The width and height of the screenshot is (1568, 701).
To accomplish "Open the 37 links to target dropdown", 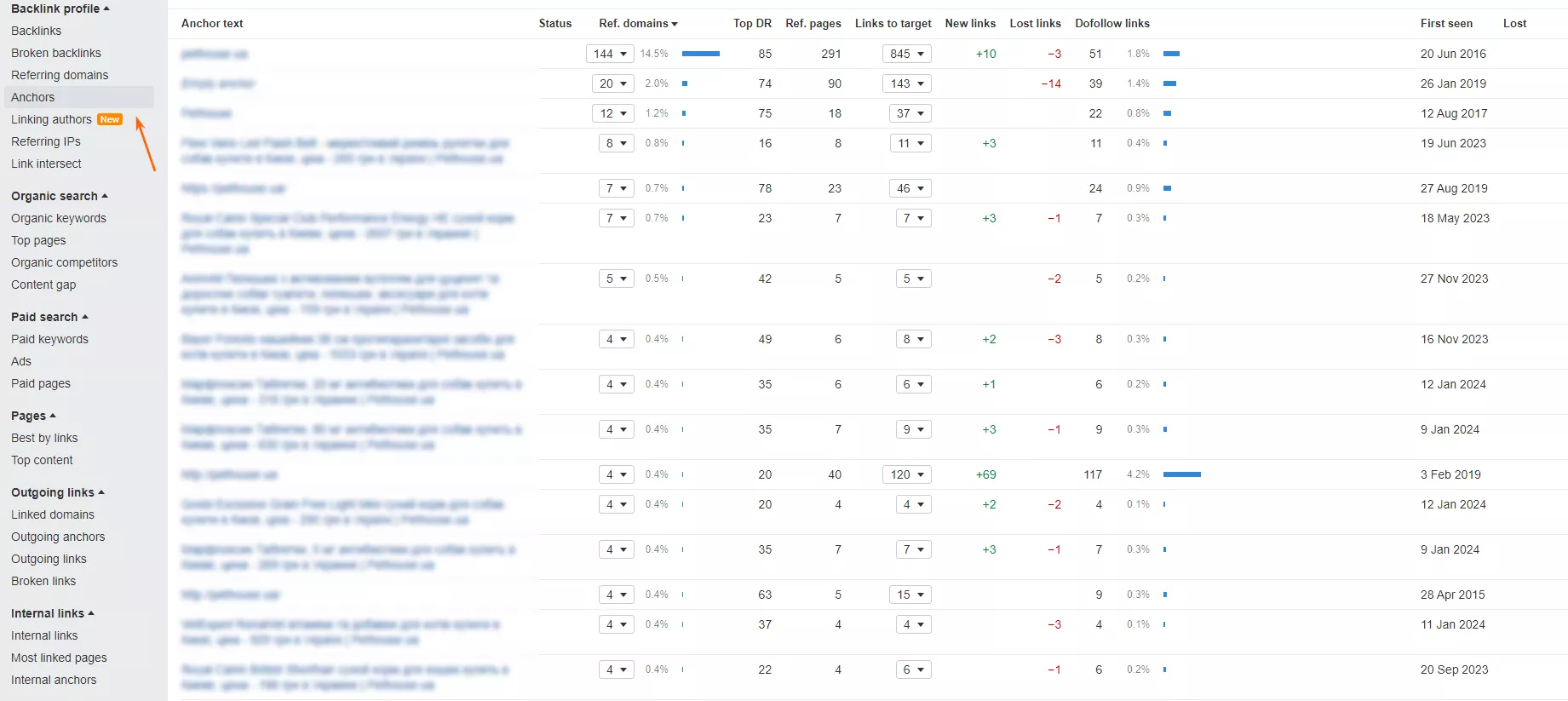I will tap(910, 113).
